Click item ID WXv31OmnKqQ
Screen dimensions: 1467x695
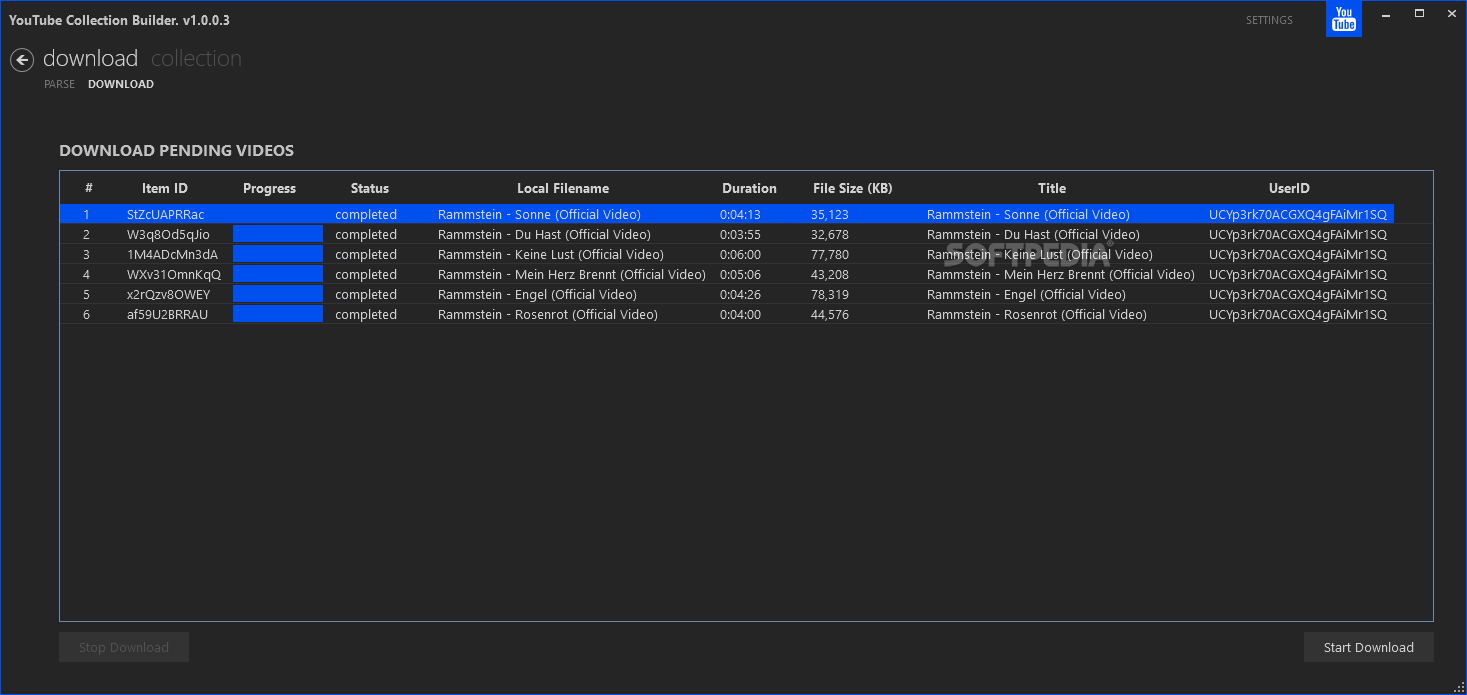coord(174,275)
